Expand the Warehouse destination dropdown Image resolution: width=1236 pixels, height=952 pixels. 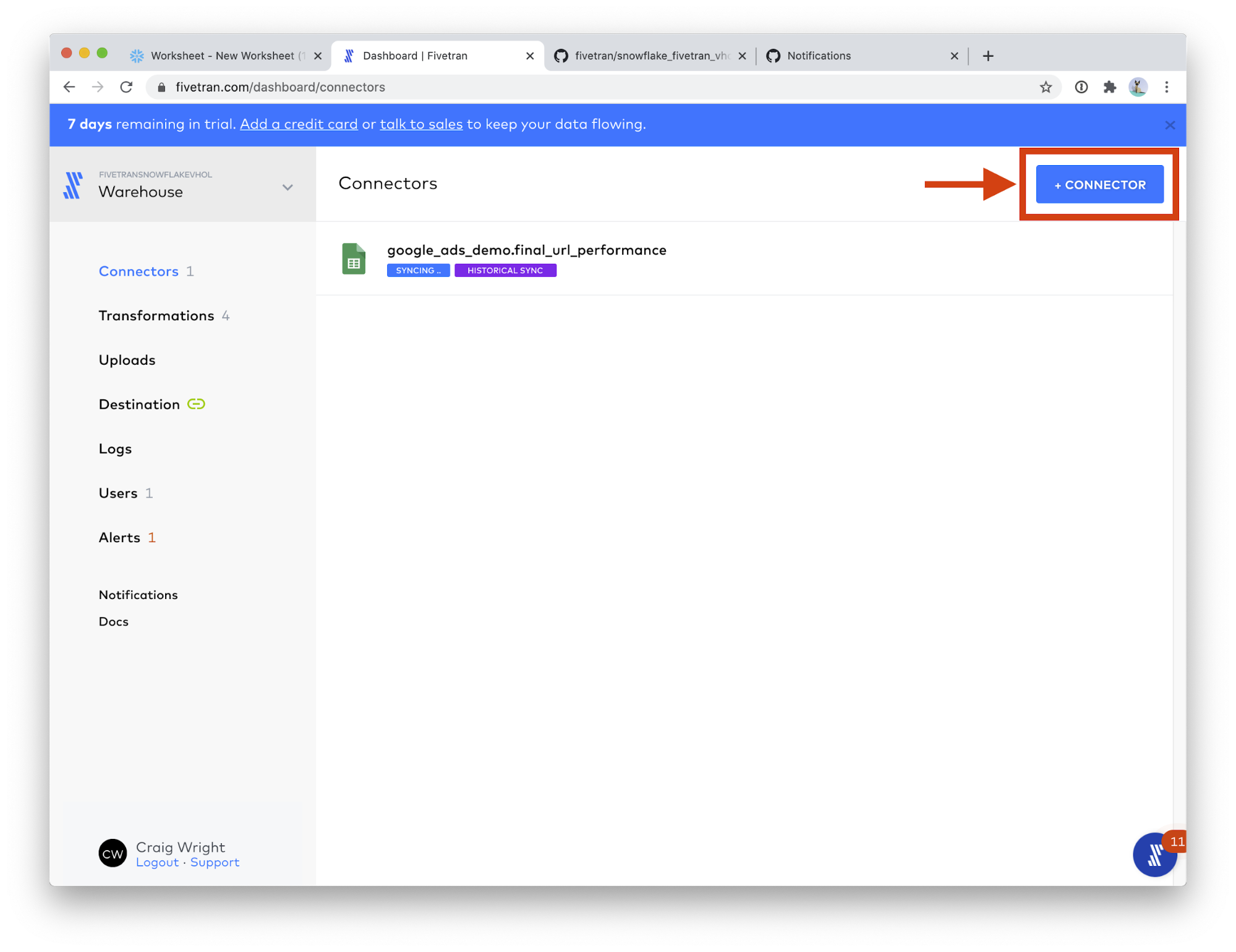coord(288,187)
